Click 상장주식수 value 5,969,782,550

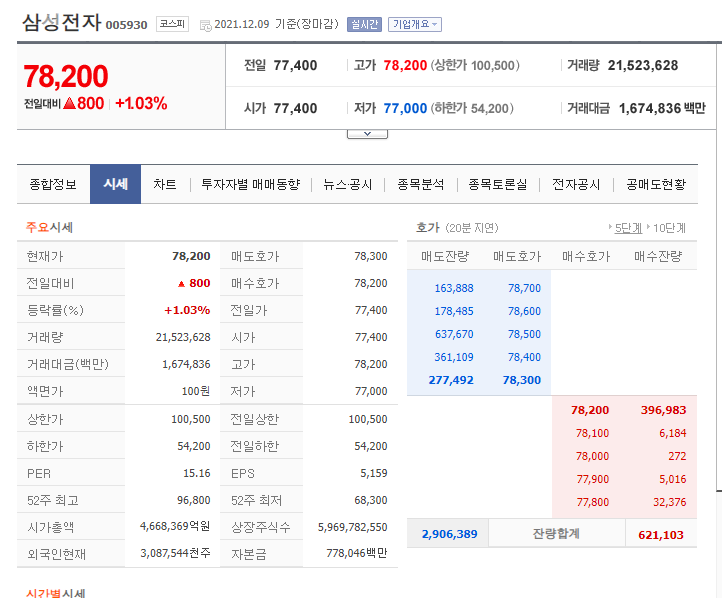tap(352, 527)
